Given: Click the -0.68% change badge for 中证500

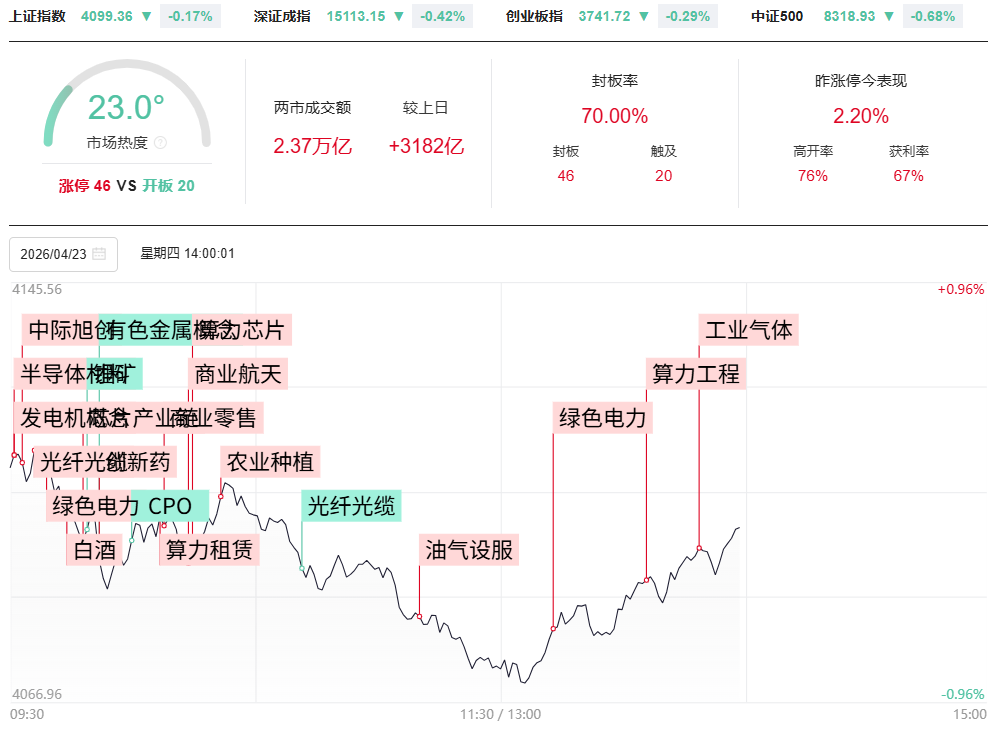Looking at the screenshot, I should tap(931, 17).
